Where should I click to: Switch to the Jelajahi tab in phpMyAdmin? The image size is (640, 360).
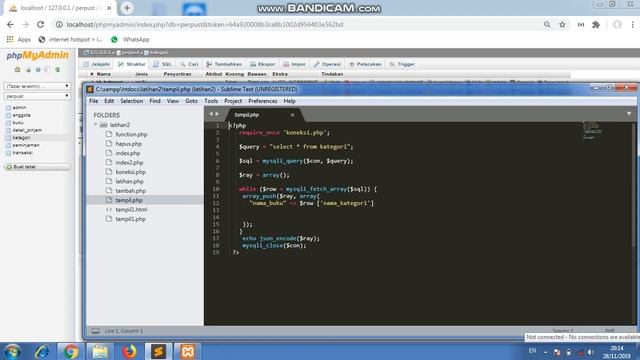click(x=97, y=64)
